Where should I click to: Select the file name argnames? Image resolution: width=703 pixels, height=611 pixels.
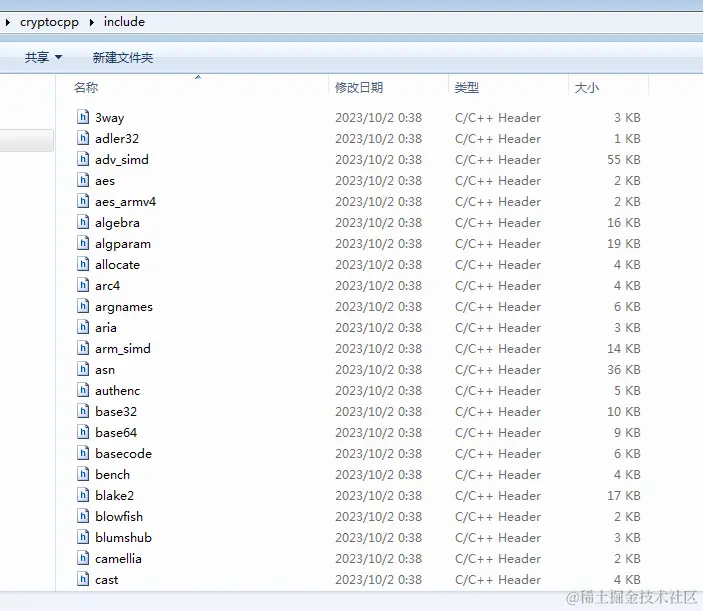124,307
